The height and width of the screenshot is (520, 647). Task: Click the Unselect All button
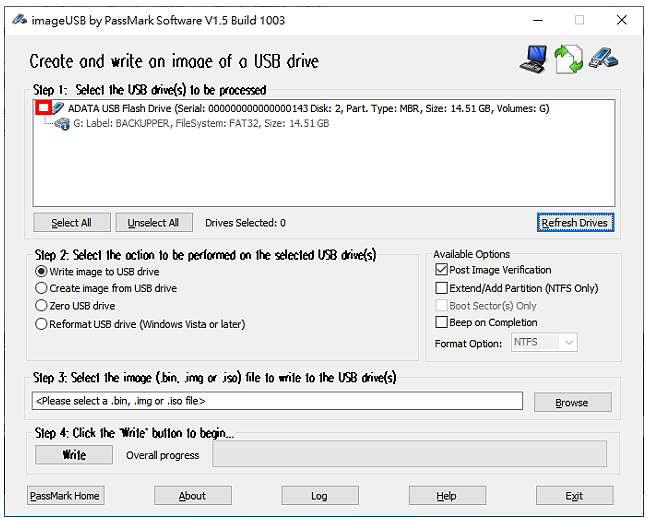pyautogui.click(x=153, y=223)
